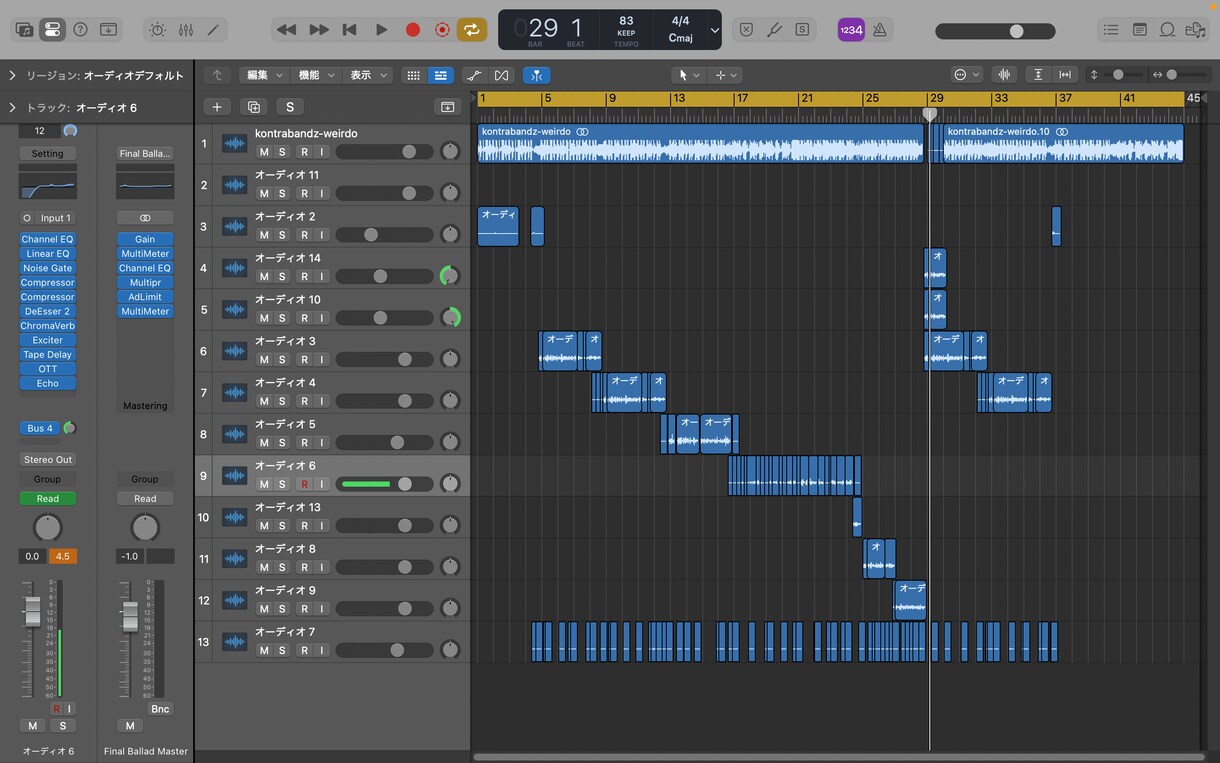Open the Browsers media icon

point(1194,30)
